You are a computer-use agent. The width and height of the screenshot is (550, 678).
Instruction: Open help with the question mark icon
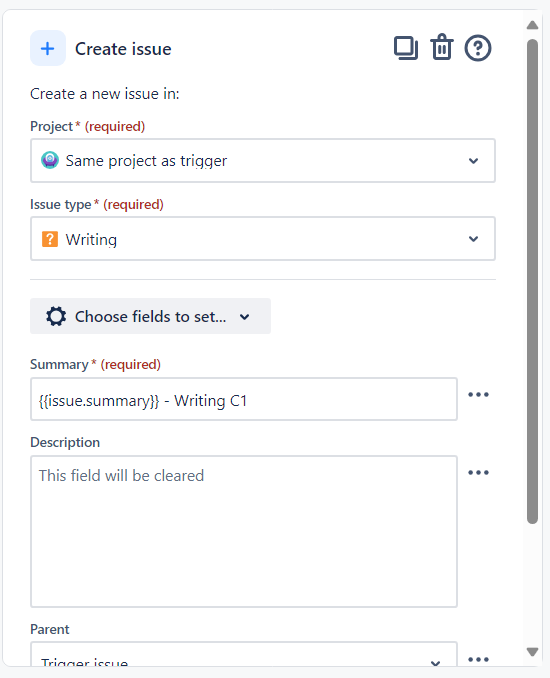[478, 48]
